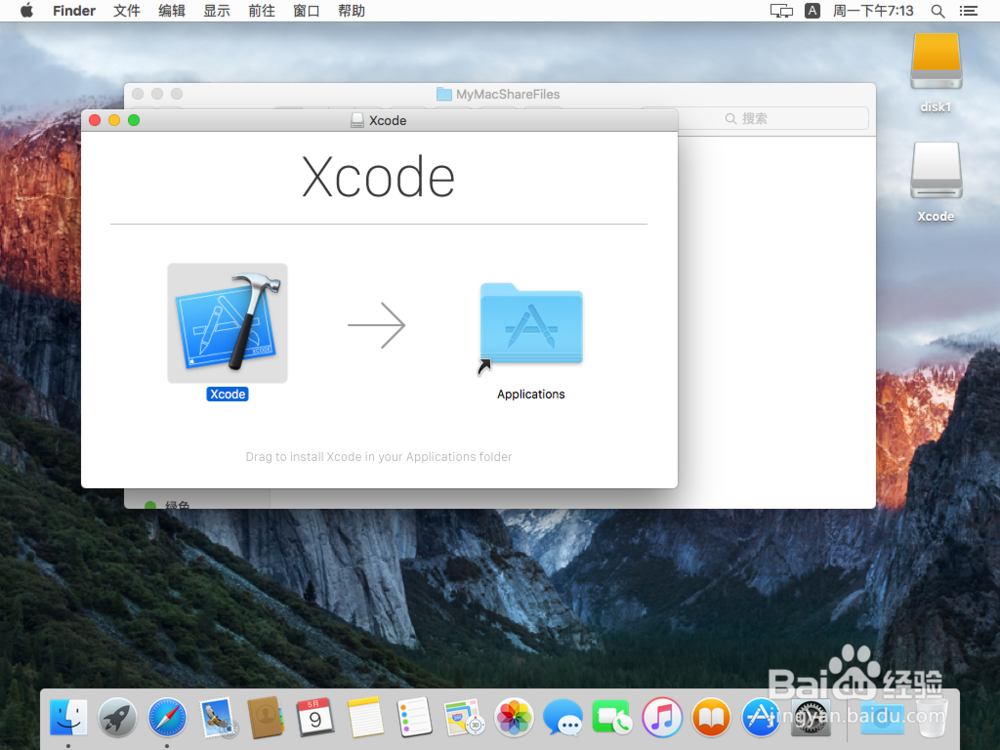Open the 文件 menu

coord(127,11)
